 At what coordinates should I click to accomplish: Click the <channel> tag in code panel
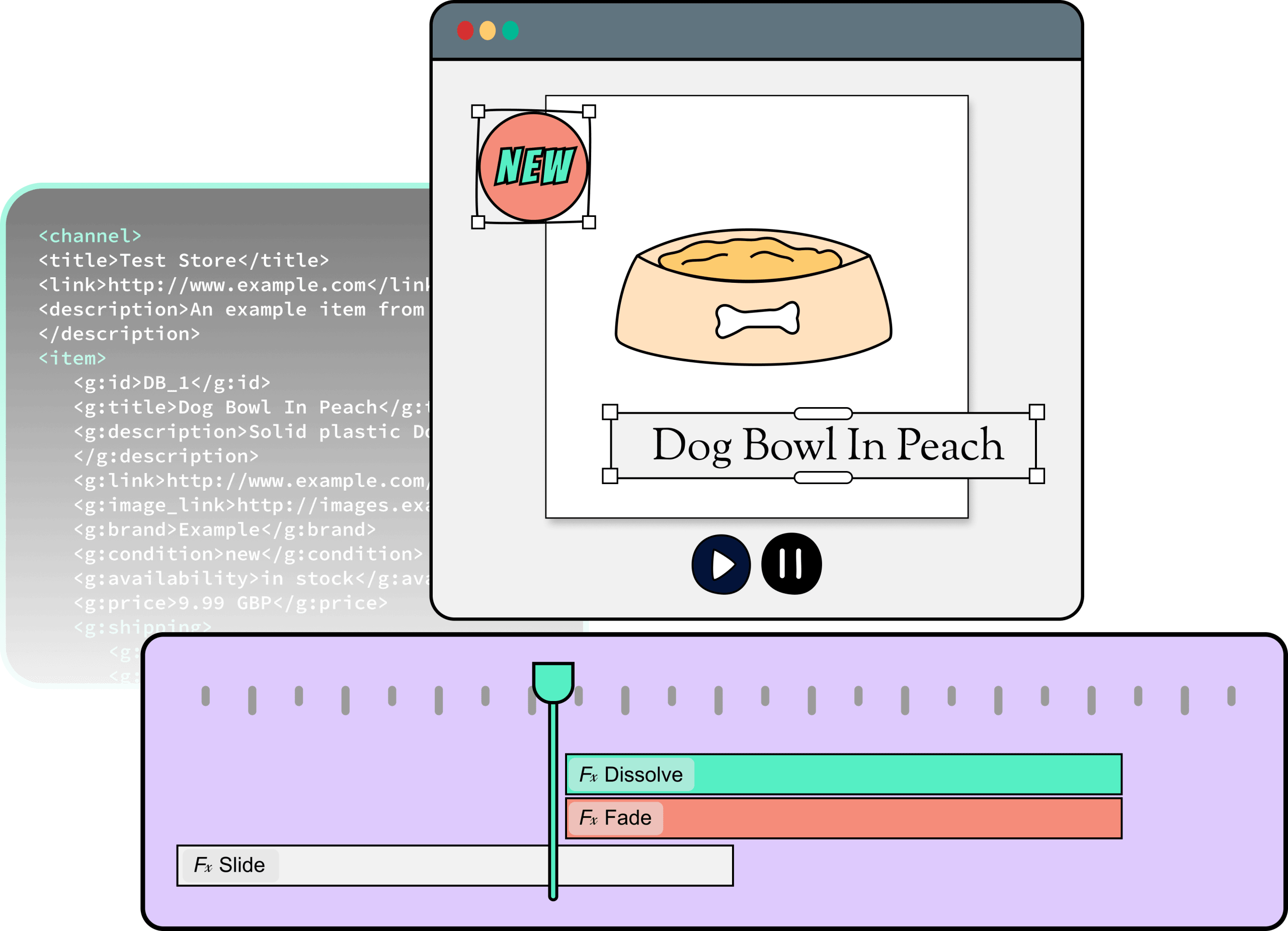pos(90,236)
